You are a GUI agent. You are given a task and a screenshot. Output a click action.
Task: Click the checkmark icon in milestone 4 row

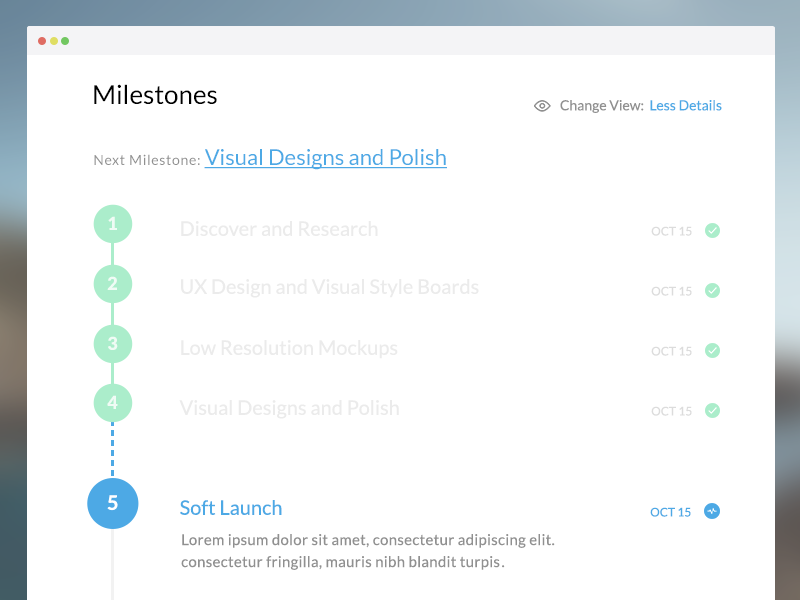712,410
